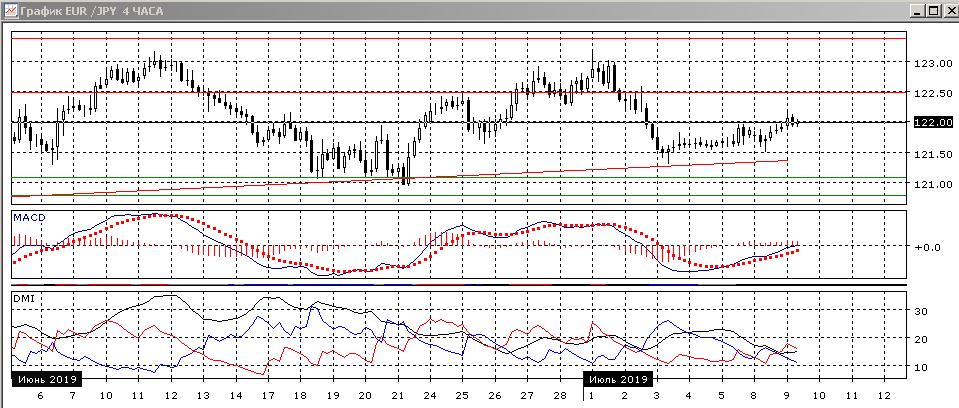Click the 122.50 price axis label
This screenshot has width=959, height=408.
(x=931, y=93)
